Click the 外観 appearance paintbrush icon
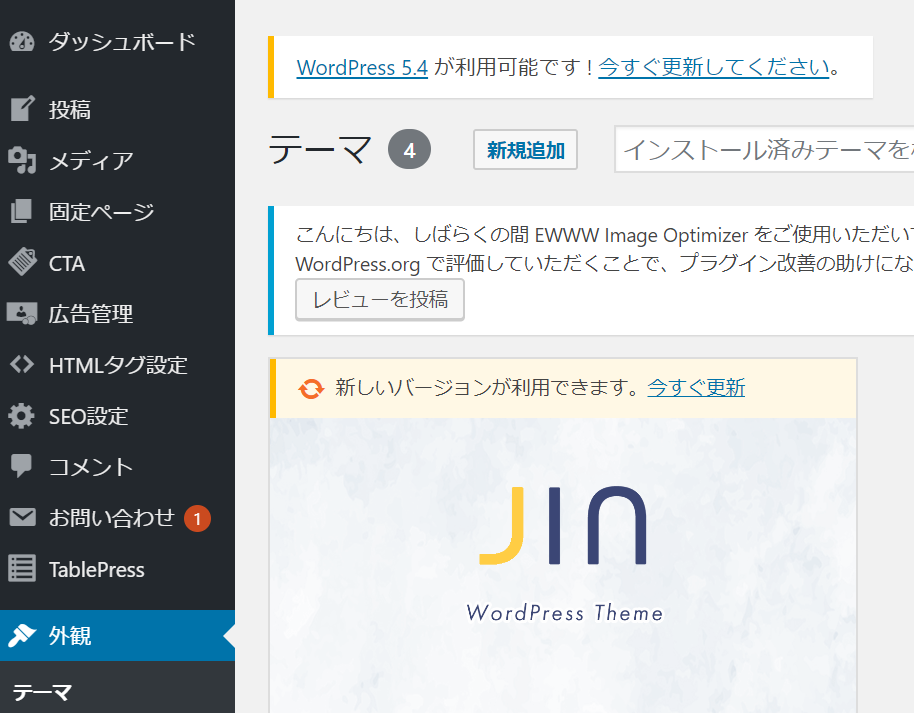The width and height of the screenshot is (914, 713). pyautogui.click(x=22, y=635)
